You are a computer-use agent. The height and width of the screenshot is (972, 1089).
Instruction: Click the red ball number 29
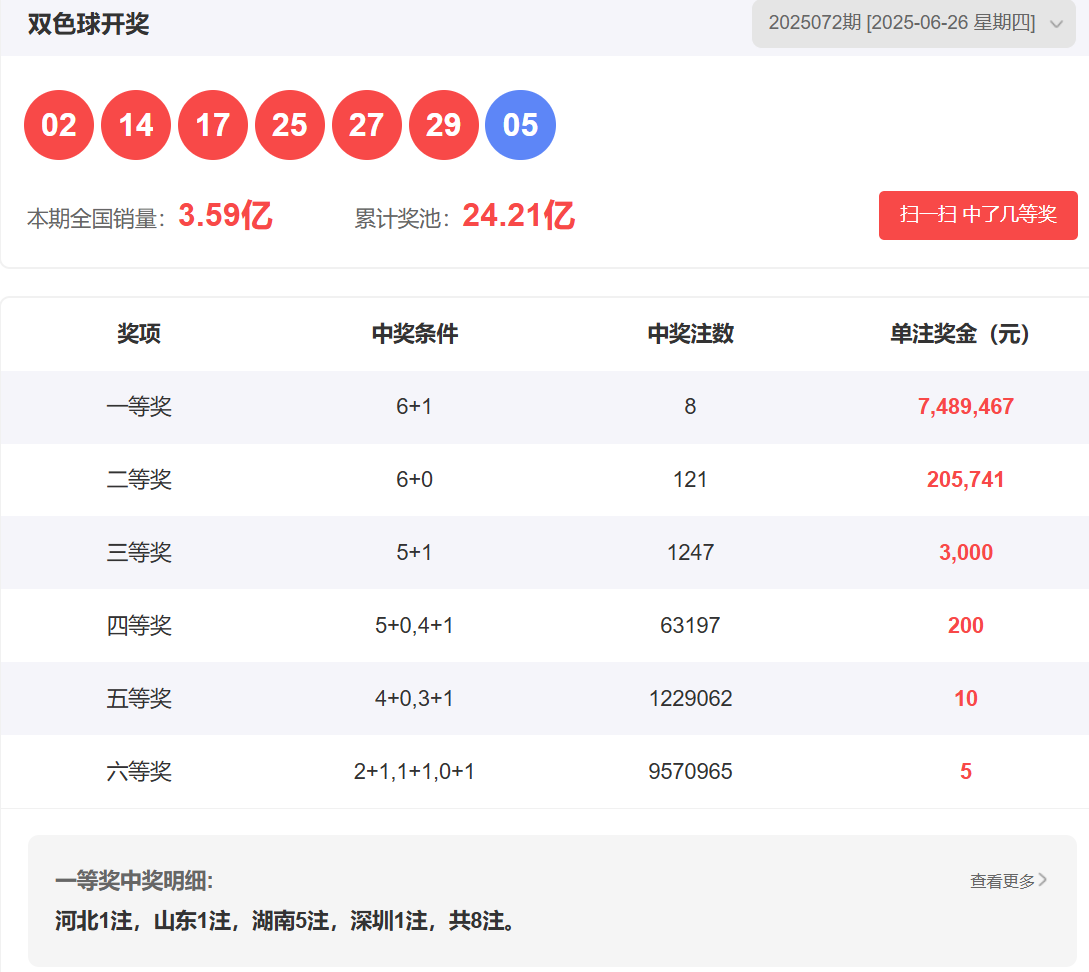[444, 125]
